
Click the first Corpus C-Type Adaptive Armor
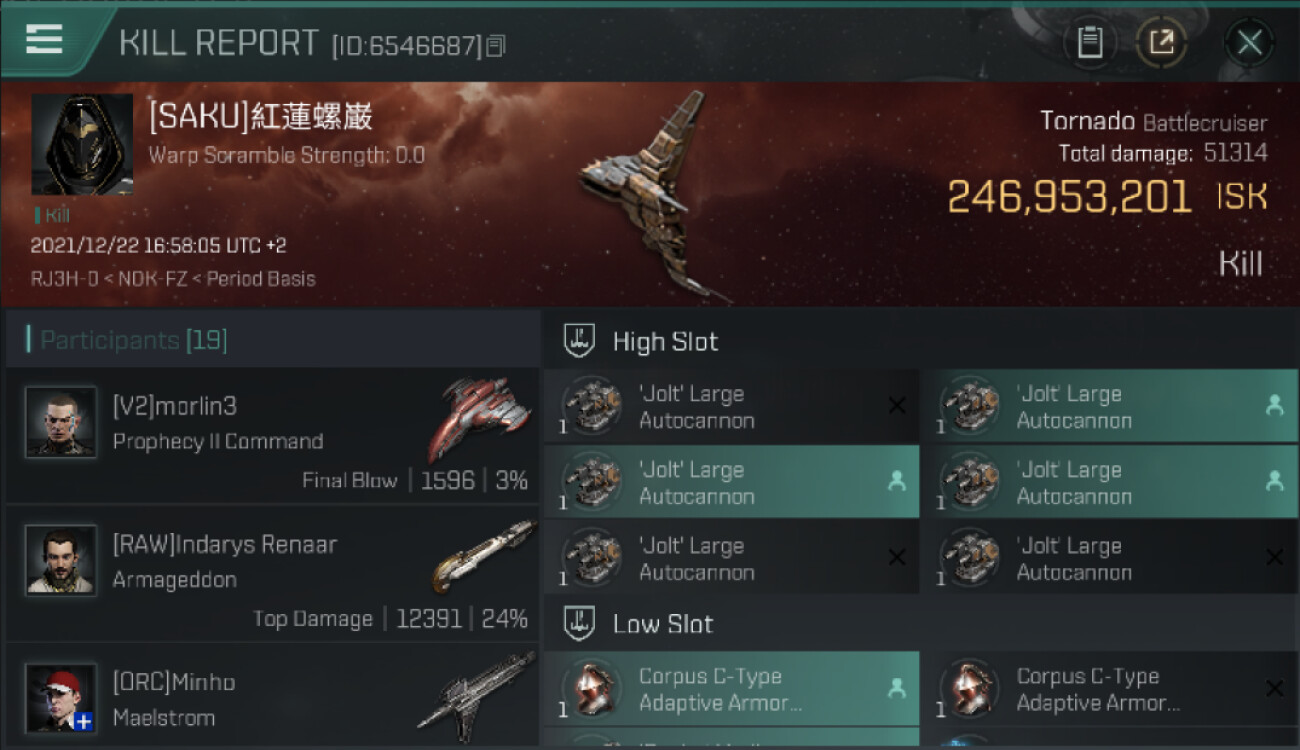click(731, 690)
